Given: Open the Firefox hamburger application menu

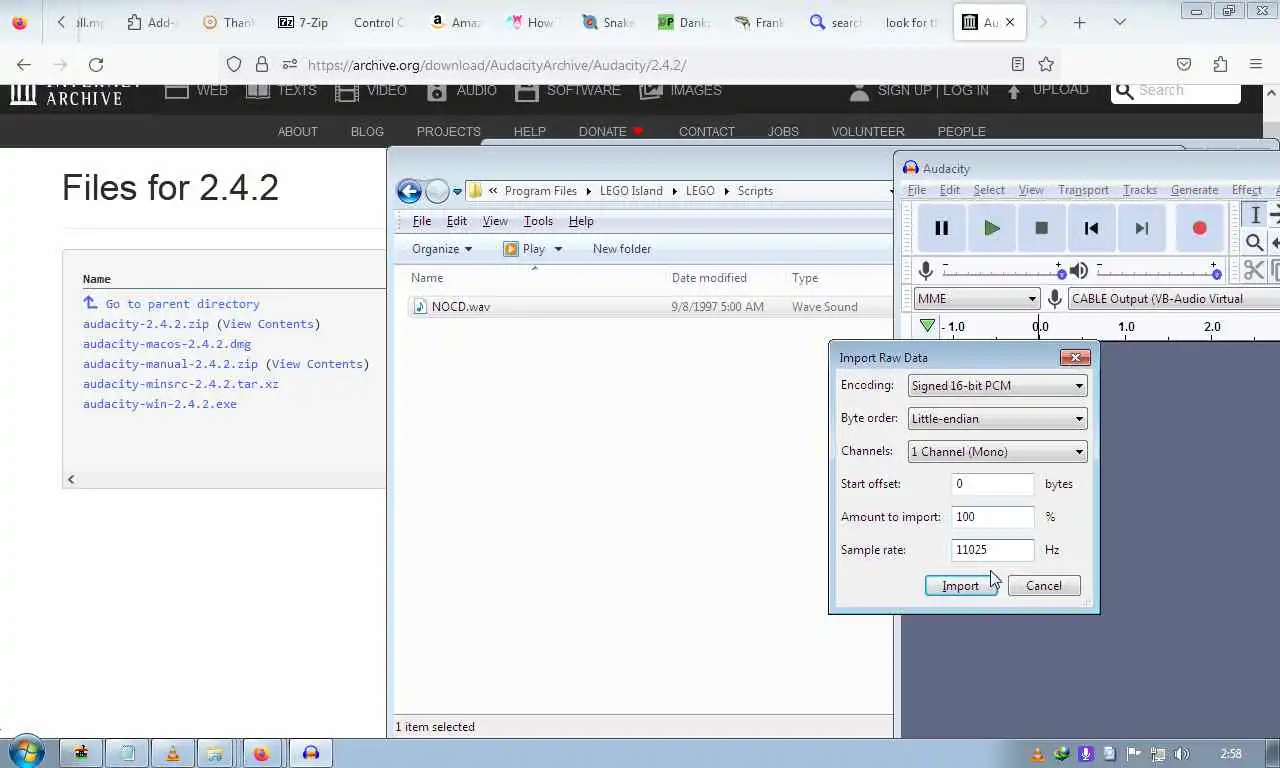Looking at the screenshot, I should [1256, 65].
